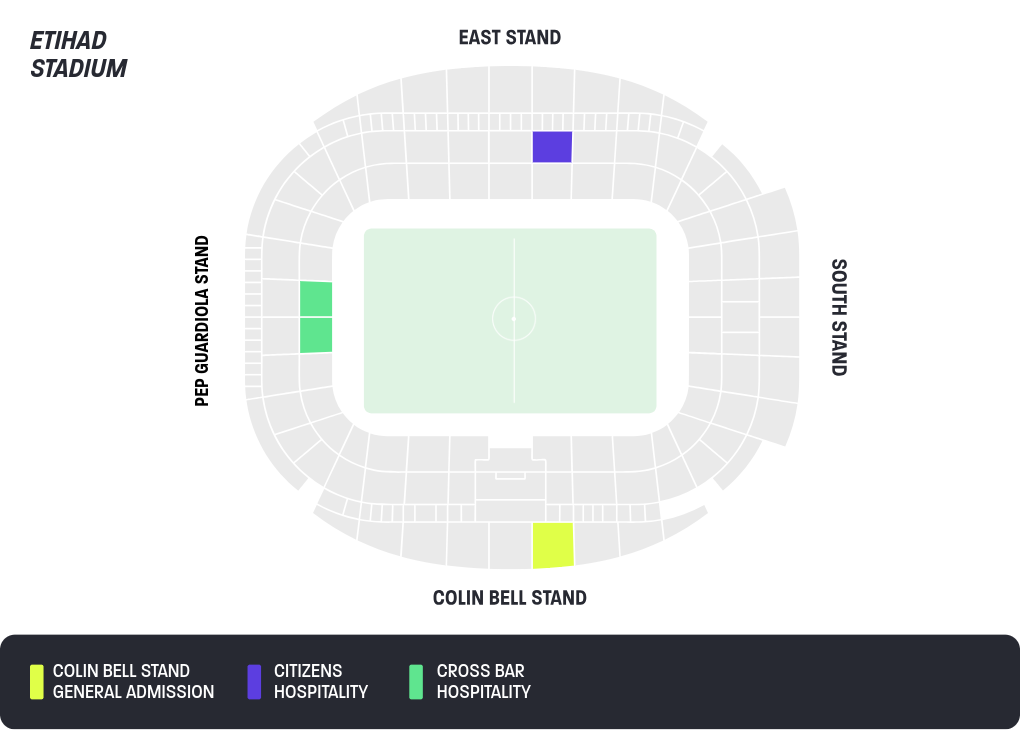Click the Colin Bell Stand label below the map
Viewport: 1020px width, 730px height.
[x=510, y=598]
